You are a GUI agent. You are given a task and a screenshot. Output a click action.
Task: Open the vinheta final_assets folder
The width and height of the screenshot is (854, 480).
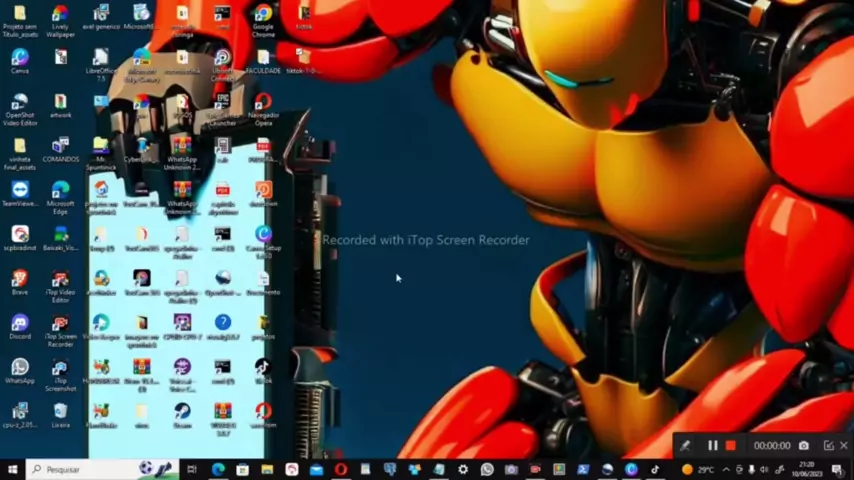20,154
